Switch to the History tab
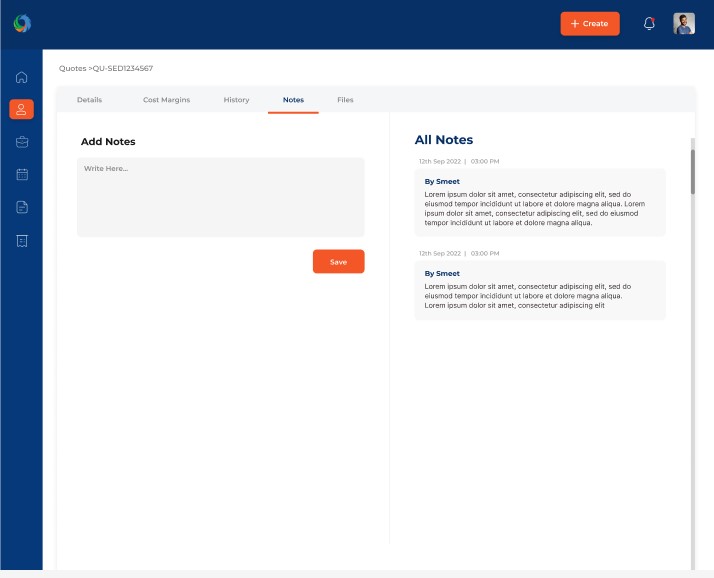 (x=236, y=100)
